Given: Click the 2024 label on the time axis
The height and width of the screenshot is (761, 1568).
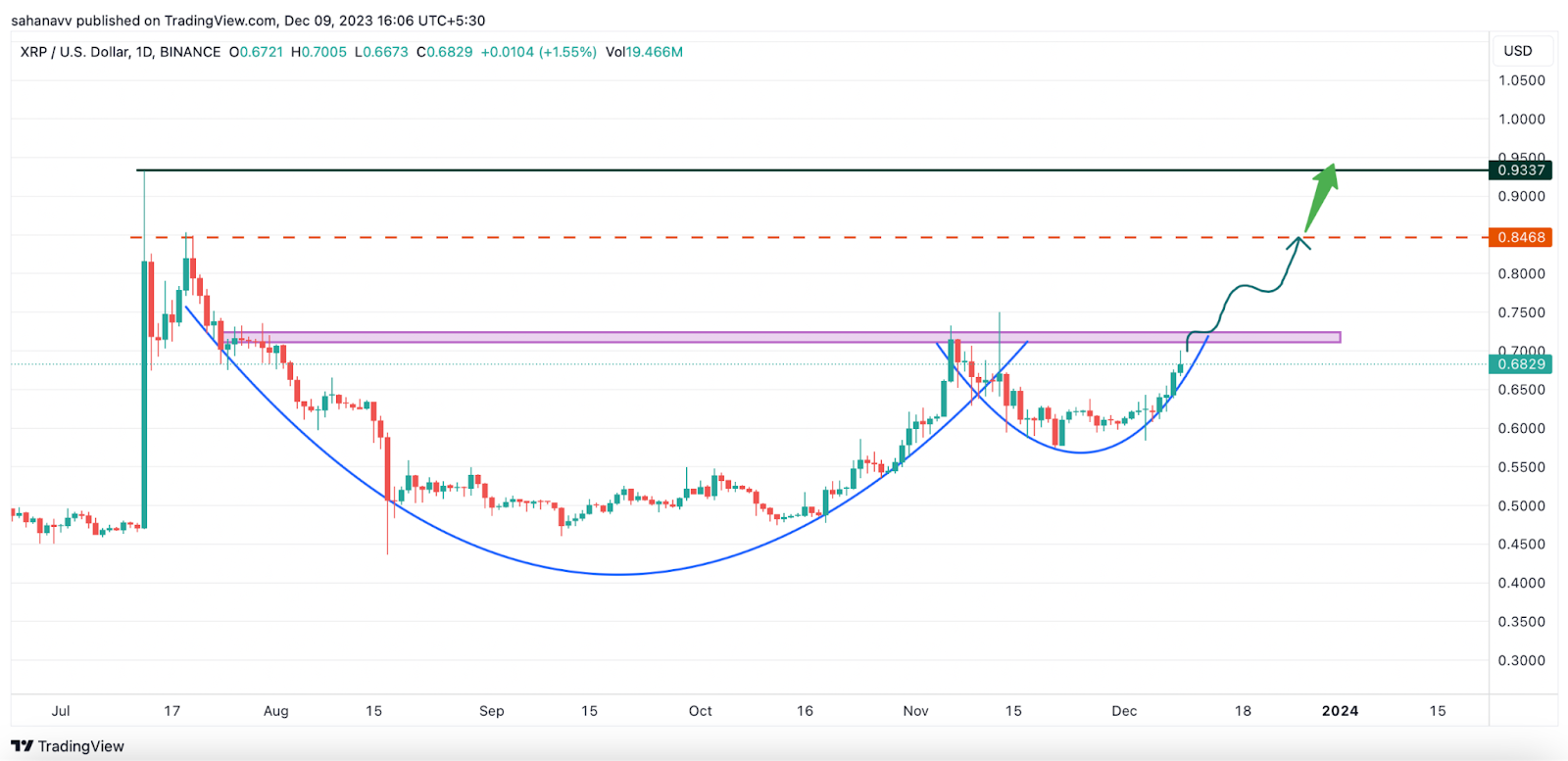Looking at the screenshot, I should point(1341,711).
